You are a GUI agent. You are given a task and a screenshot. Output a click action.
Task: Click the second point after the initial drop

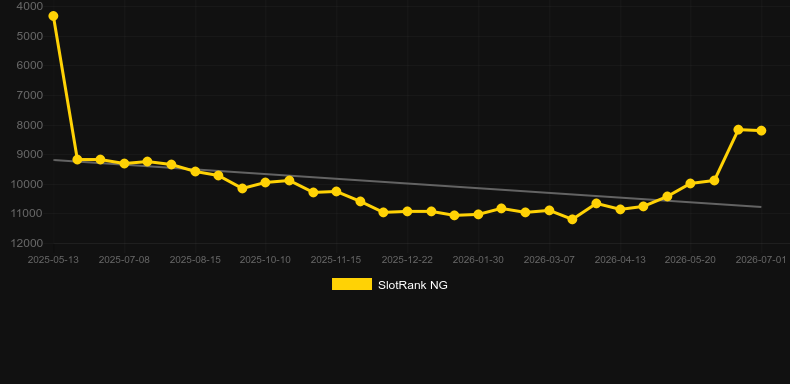(x=100, y=159)
